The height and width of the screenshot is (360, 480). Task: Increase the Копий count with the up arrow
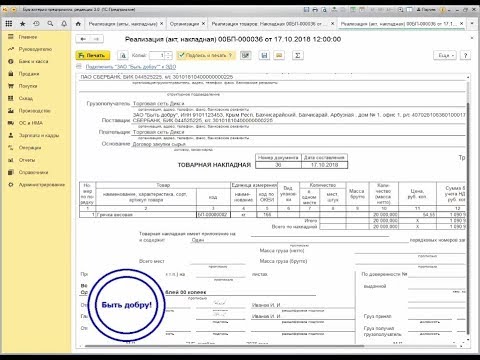pyautogui.click(x=169, y=53)
